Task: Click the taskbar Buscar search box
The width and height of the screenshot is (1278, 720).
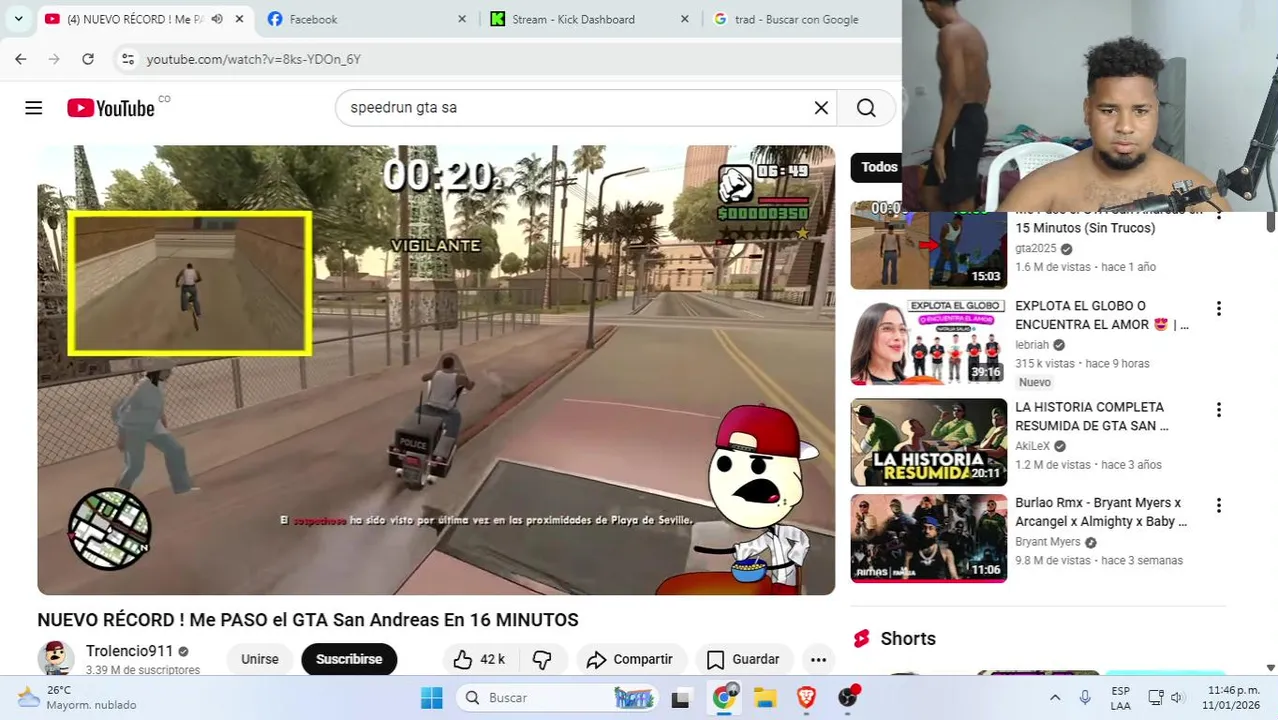Action: click(558, 698)
